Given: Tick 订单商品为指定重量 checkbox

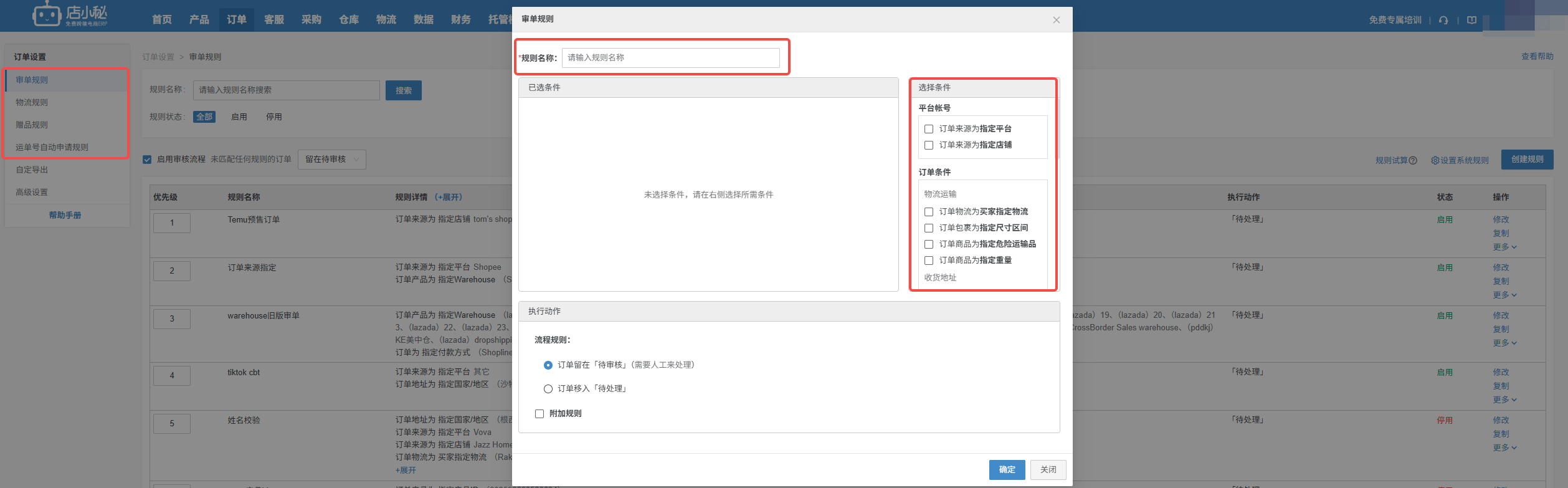Looking at the screenshot, I should (x=929, y=261).
